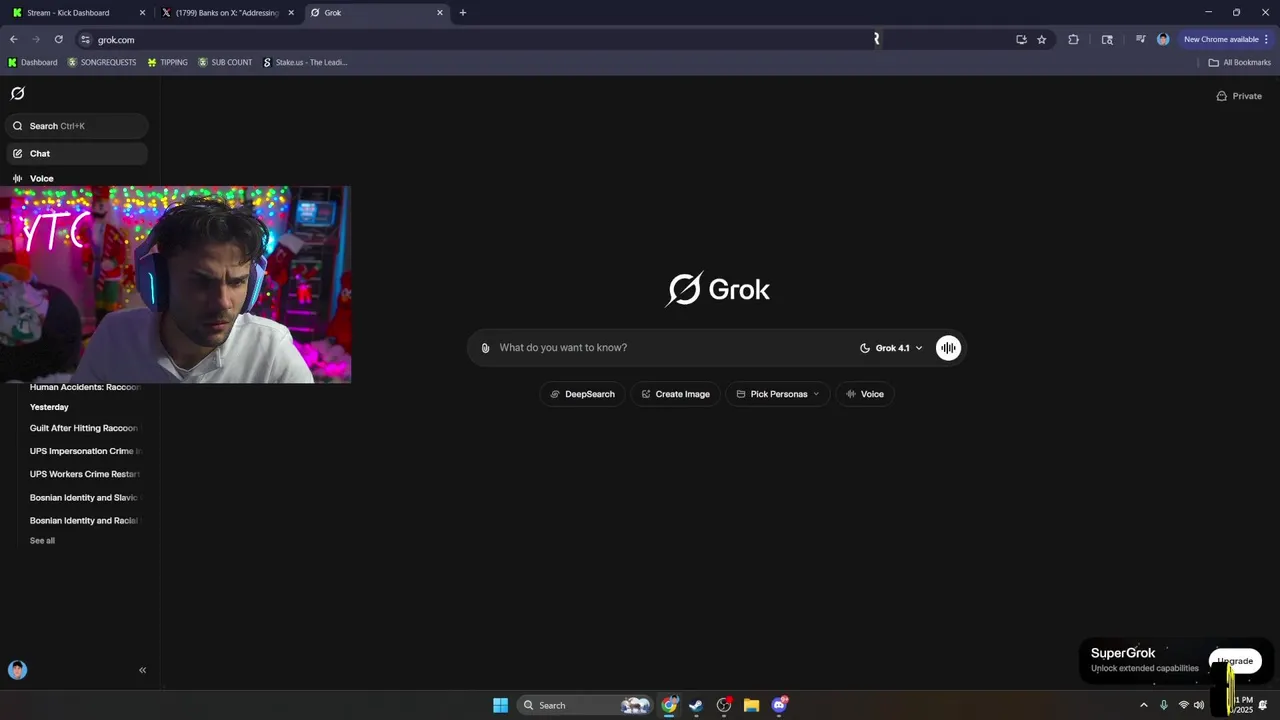1280x720 pixels.
Task: Click the install app icon in address bar
Action: coord(1021,40)
